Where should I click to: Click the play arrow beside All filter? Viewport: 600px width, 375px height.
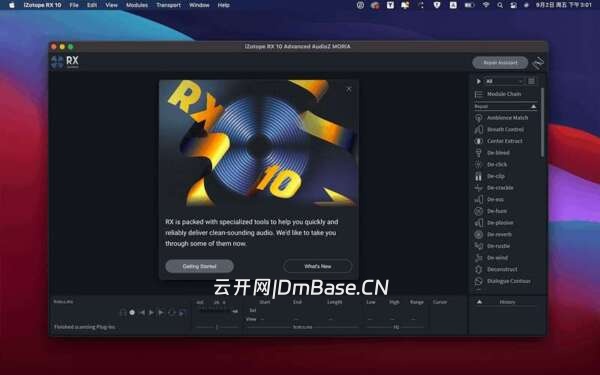tap(478, 81)
